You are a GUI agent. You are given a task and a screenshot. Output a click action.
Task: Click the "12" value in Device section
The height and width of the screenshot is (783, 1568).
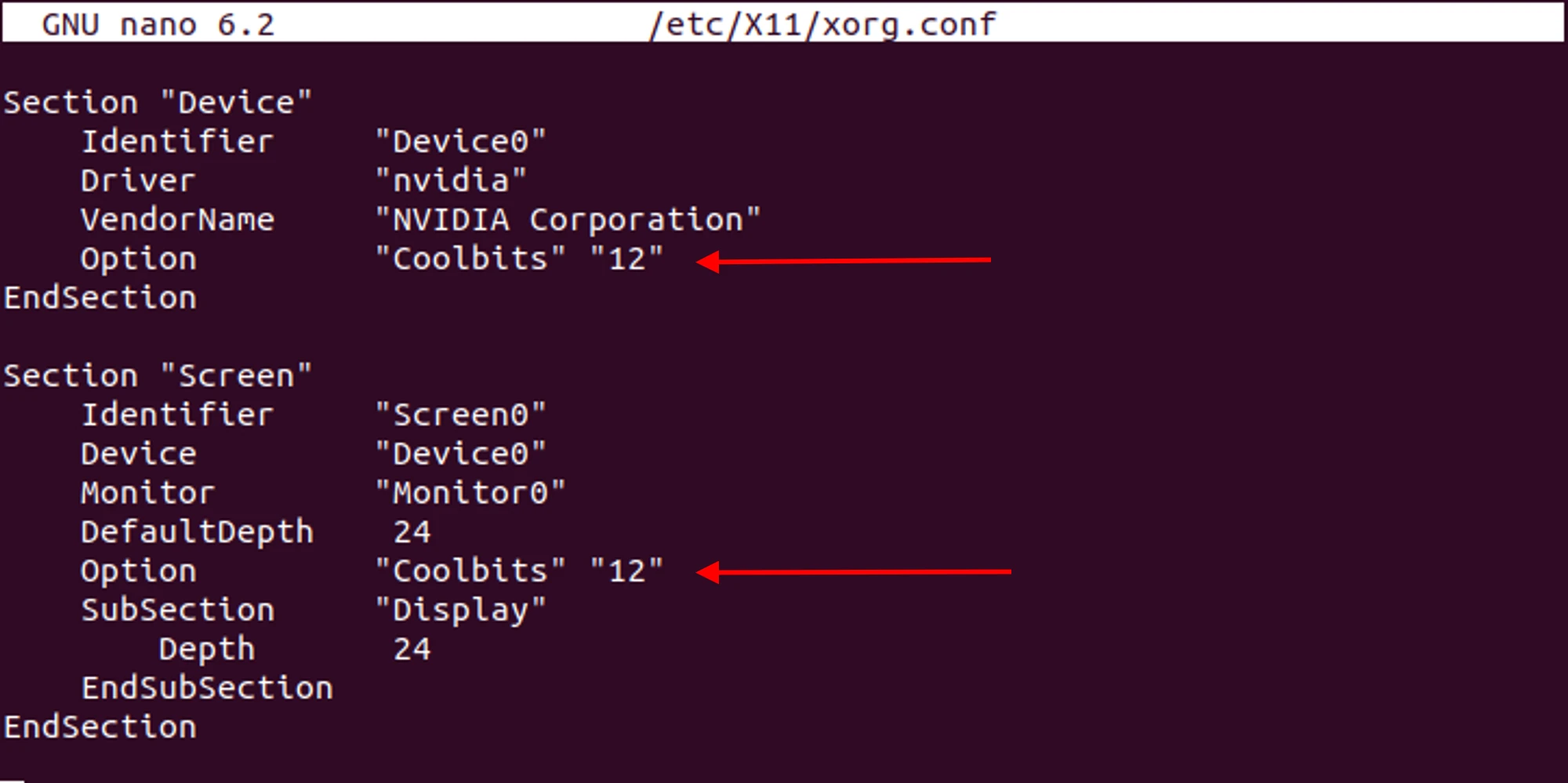coord(626,259)
